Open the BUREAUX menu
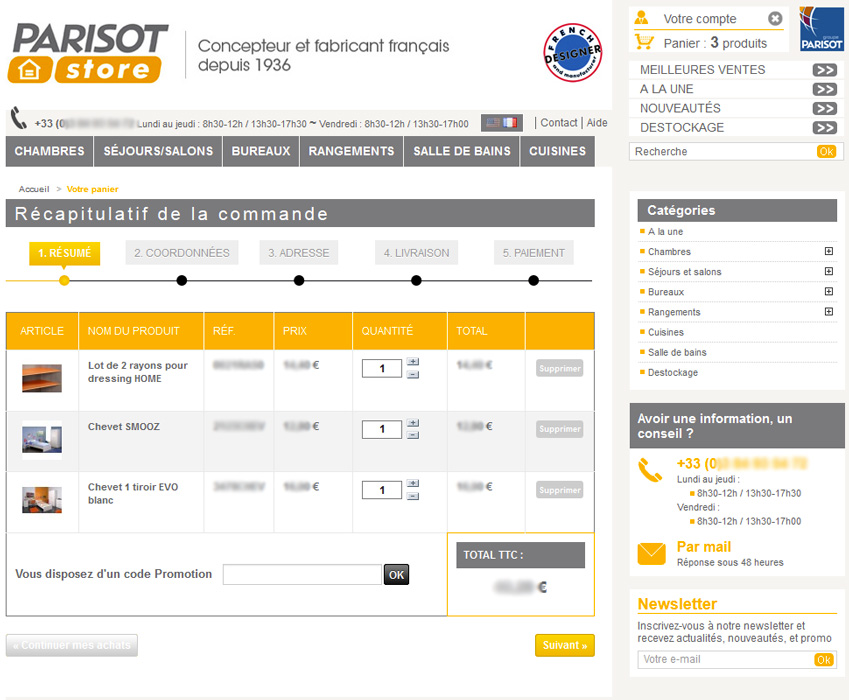The height and width of the screenshot is (700, 849). point(261,151)
